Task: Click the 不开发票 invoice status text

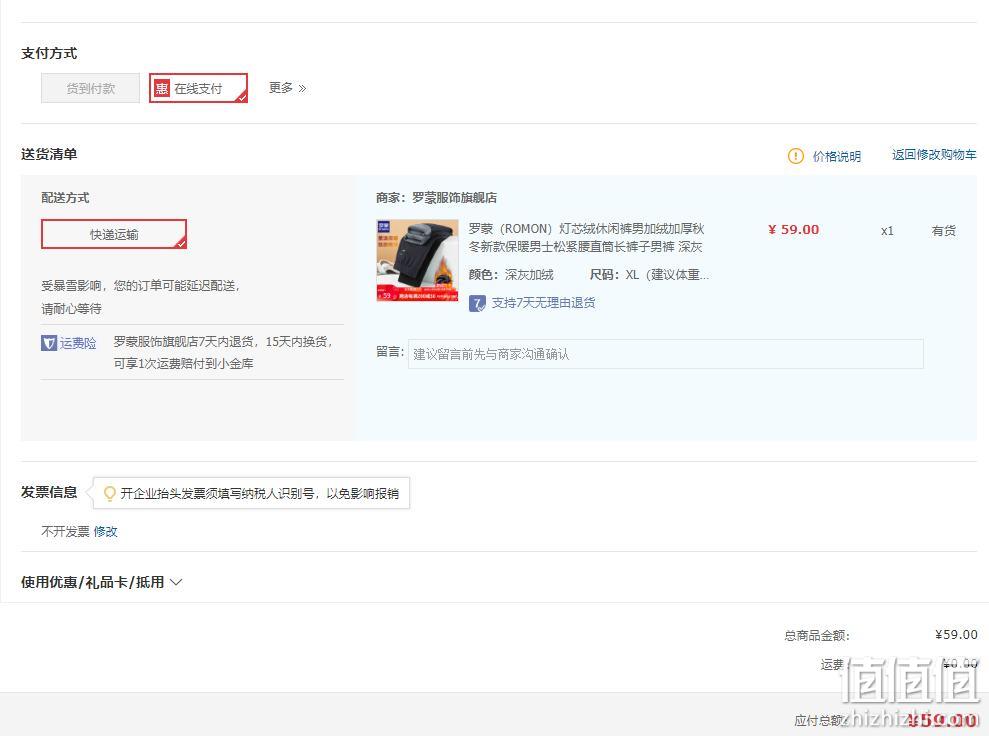Action: [x=66, y=532]
